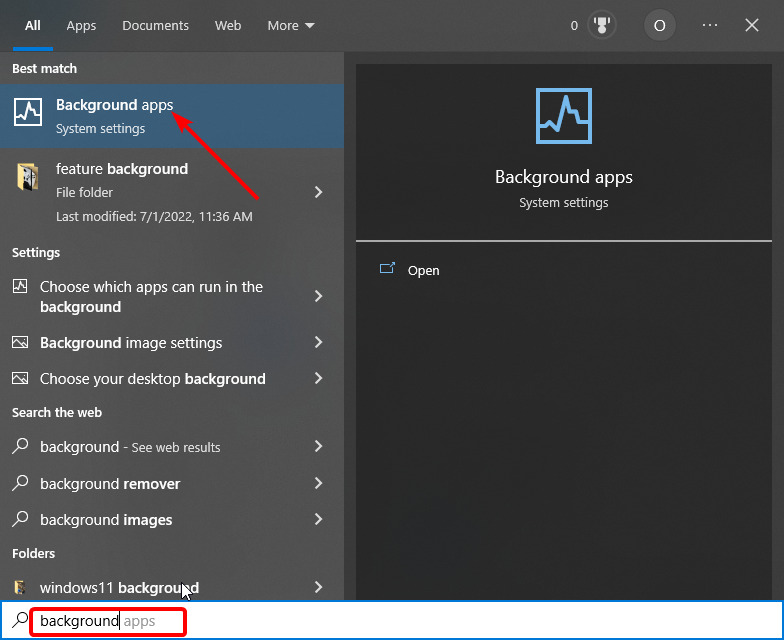Click Last modified 7/1/2022 text
The width and height of the screenshot is (784, 640).
pos(154,216)
